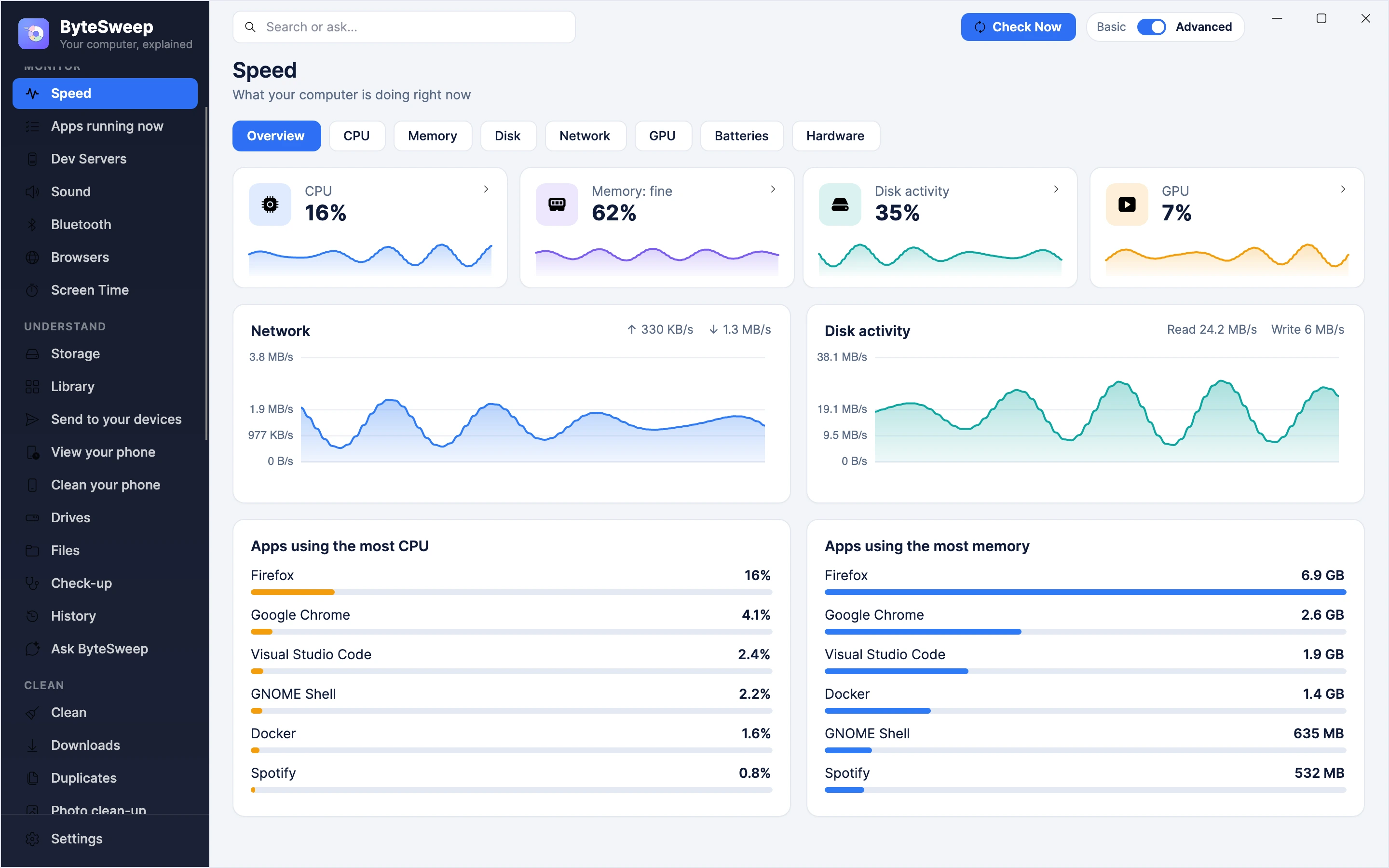Open the Hardware tab
1389x868 pixels.
point(835,136)
